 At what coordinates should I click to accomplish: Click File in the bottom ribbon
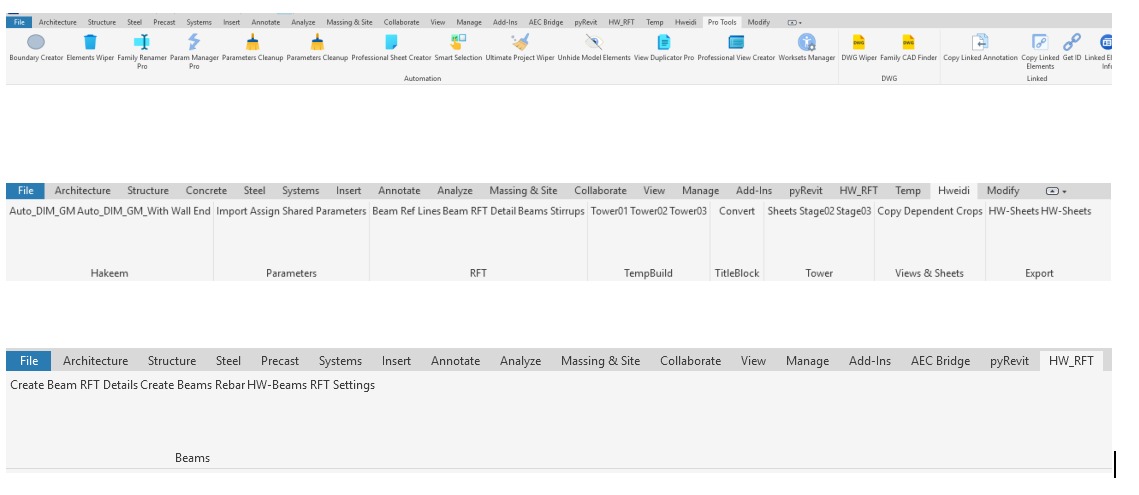(29, 361)
